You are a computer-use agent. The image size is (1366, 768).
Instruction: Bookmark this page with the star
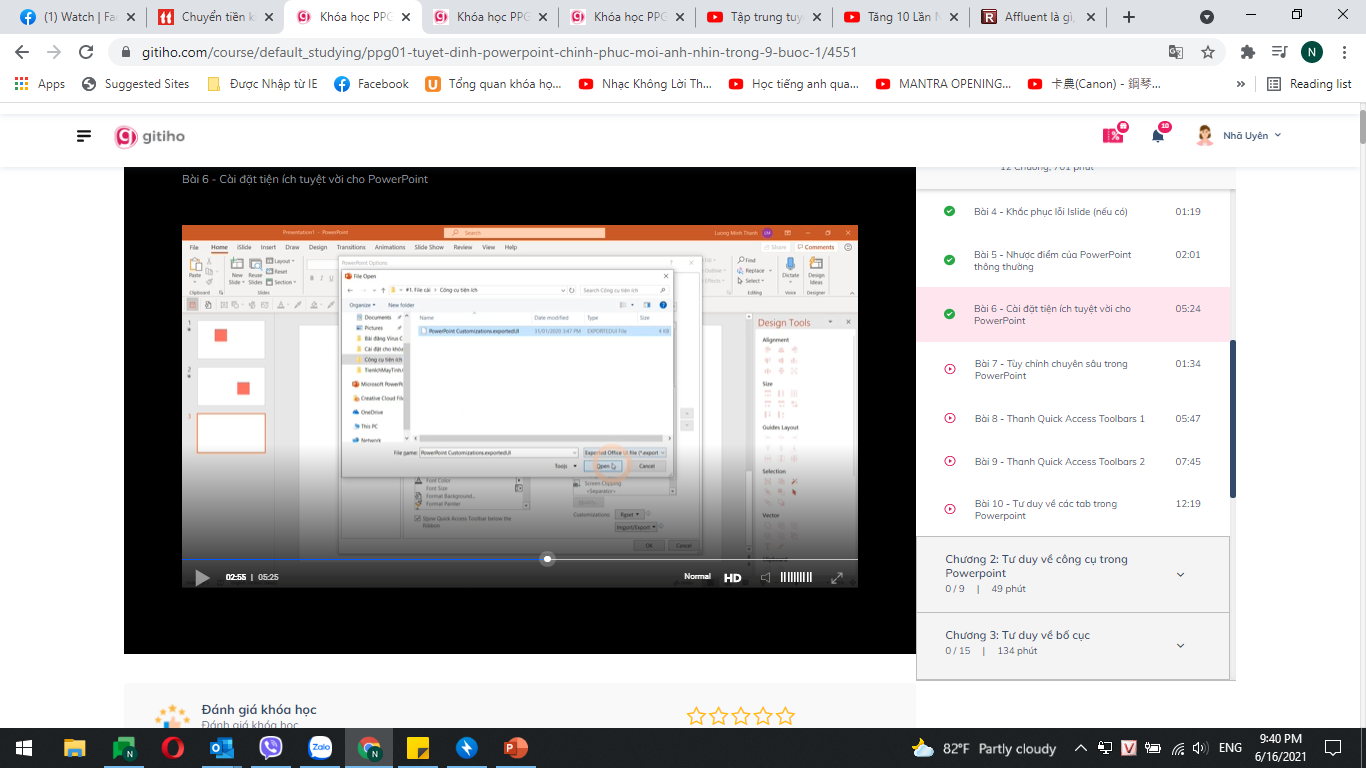coord(1208,52)
